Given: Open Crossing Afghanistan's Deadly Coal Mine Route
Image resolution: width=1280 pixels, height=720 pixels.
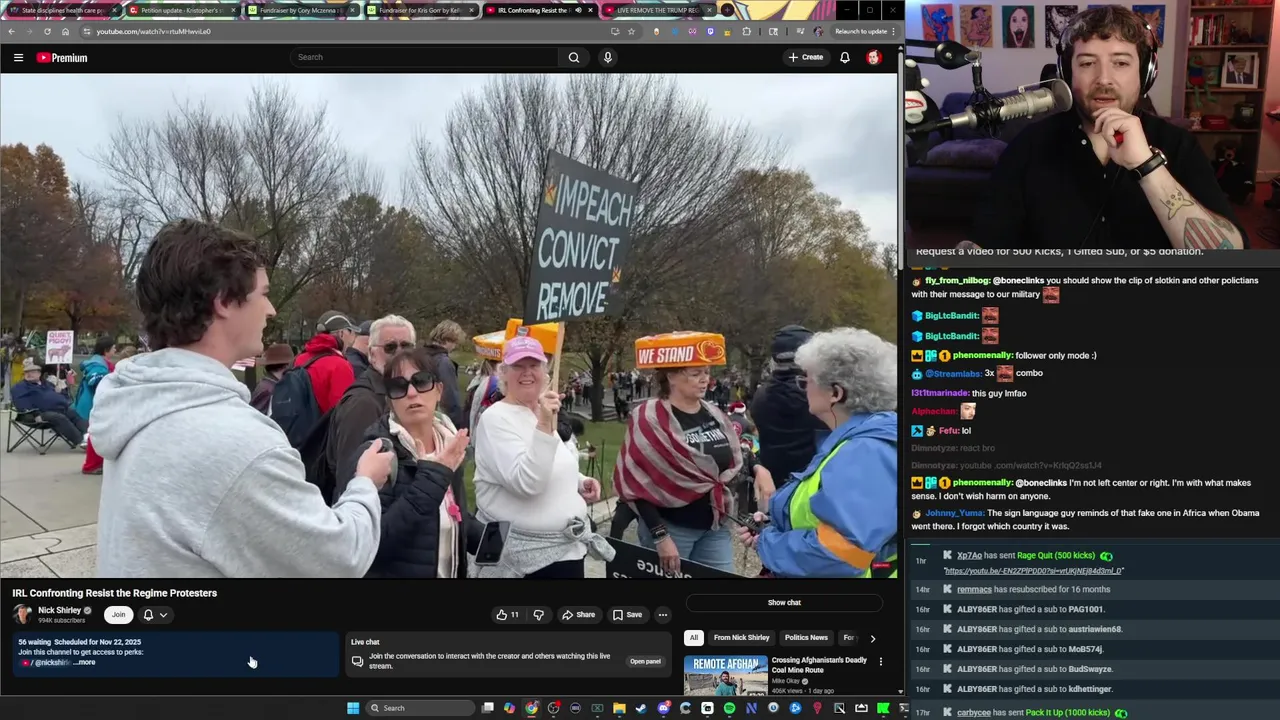Looking at the screenshot, I should coord(819,664).
